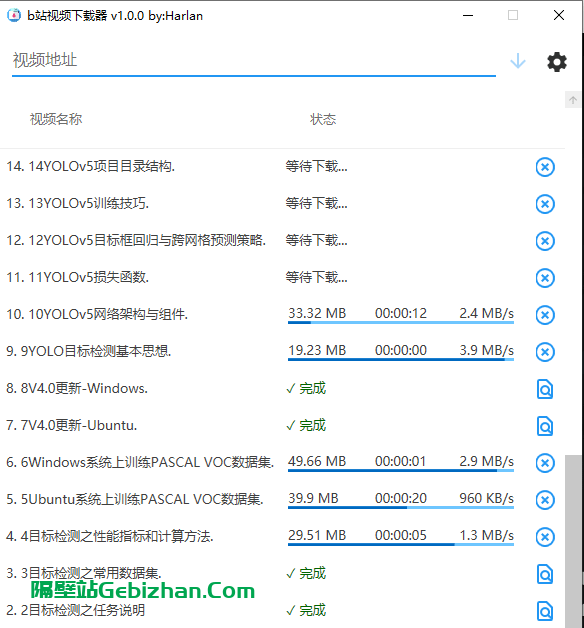The image size is (584, 628).
Task: Cancel the 5Ubuntu系统上训练PASCAL VOC download
Action: pos(545,500)
